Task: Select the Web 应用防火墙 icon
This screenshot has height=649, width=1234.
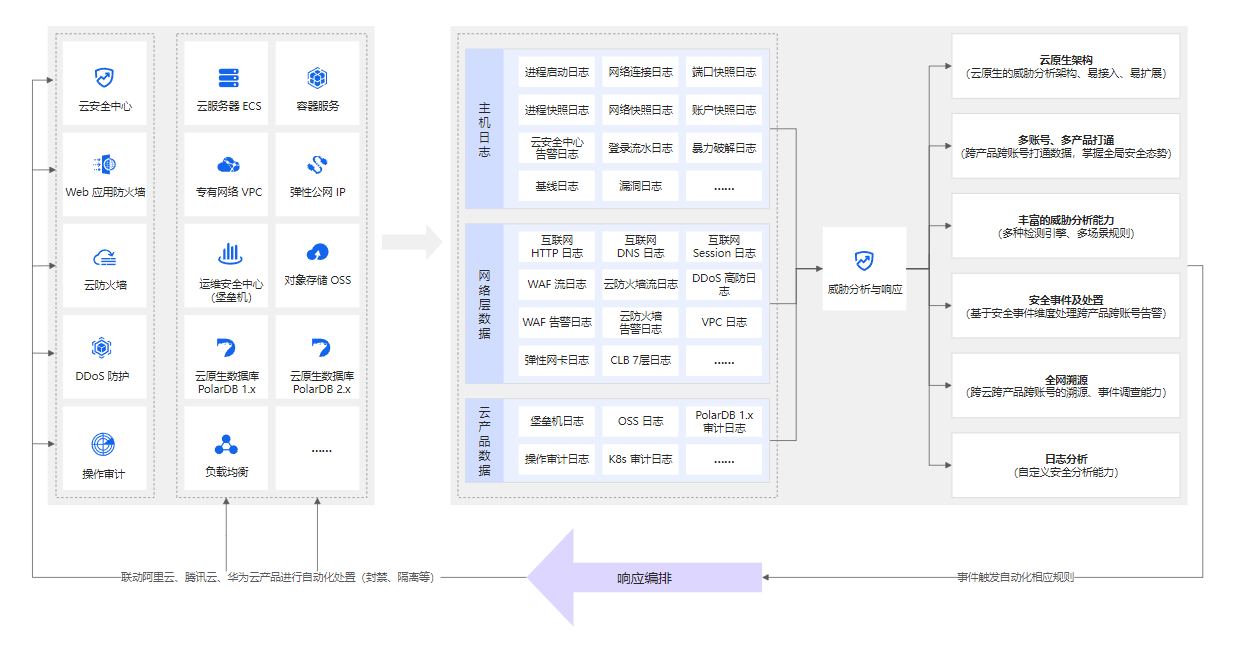Action: [104, 164]
